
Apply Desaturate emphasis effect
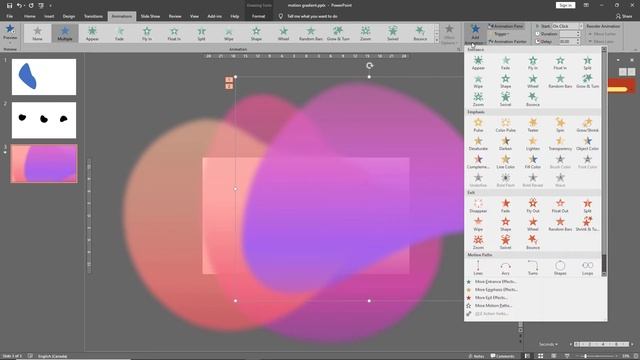tap(478, 143)
